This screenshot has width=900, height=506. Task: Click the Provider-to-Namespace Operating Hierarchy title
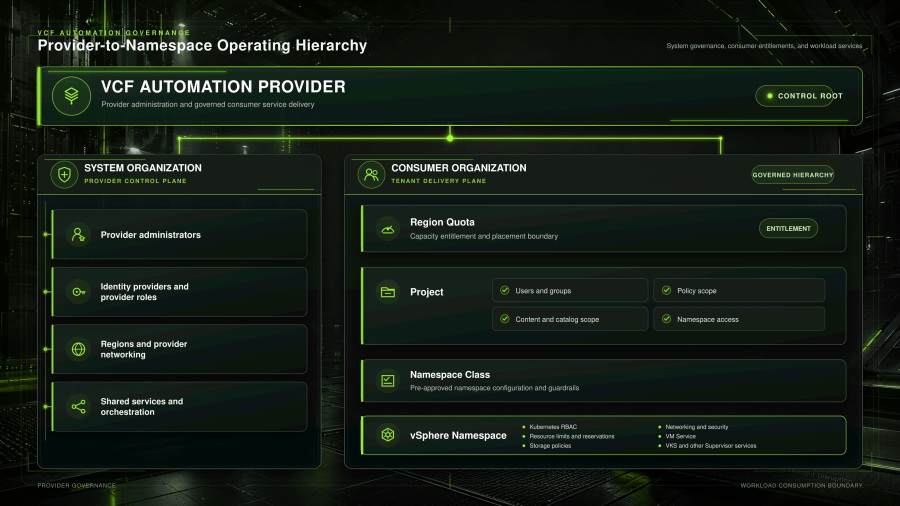click(202, 45)
